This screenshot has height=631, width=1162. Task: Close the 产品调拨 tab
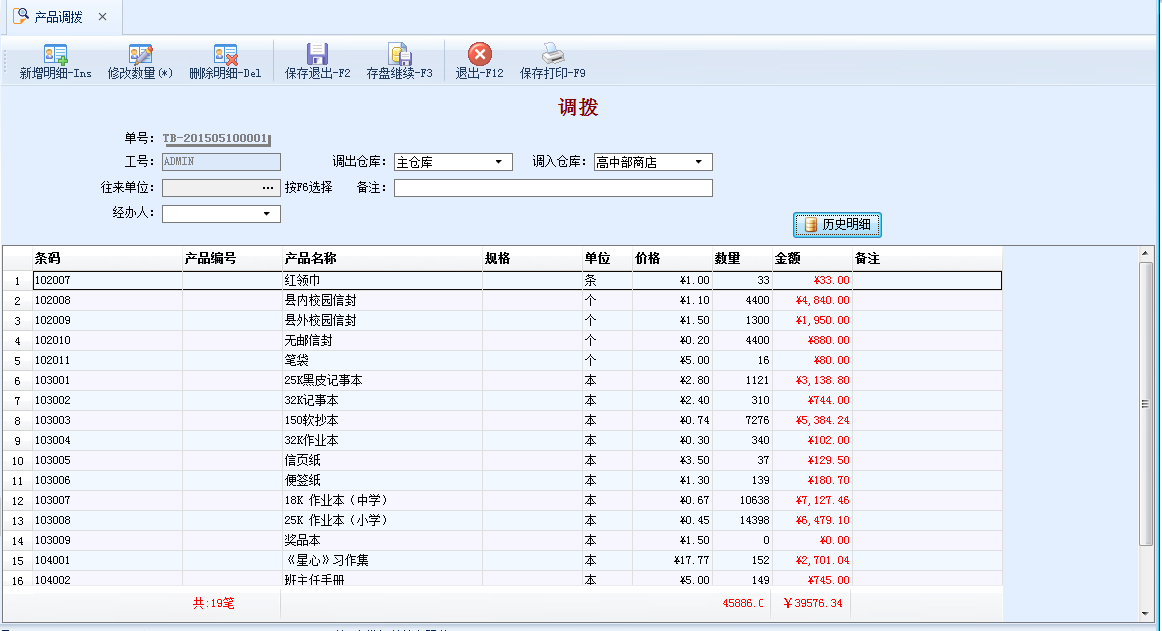click(x=103, y=17)
